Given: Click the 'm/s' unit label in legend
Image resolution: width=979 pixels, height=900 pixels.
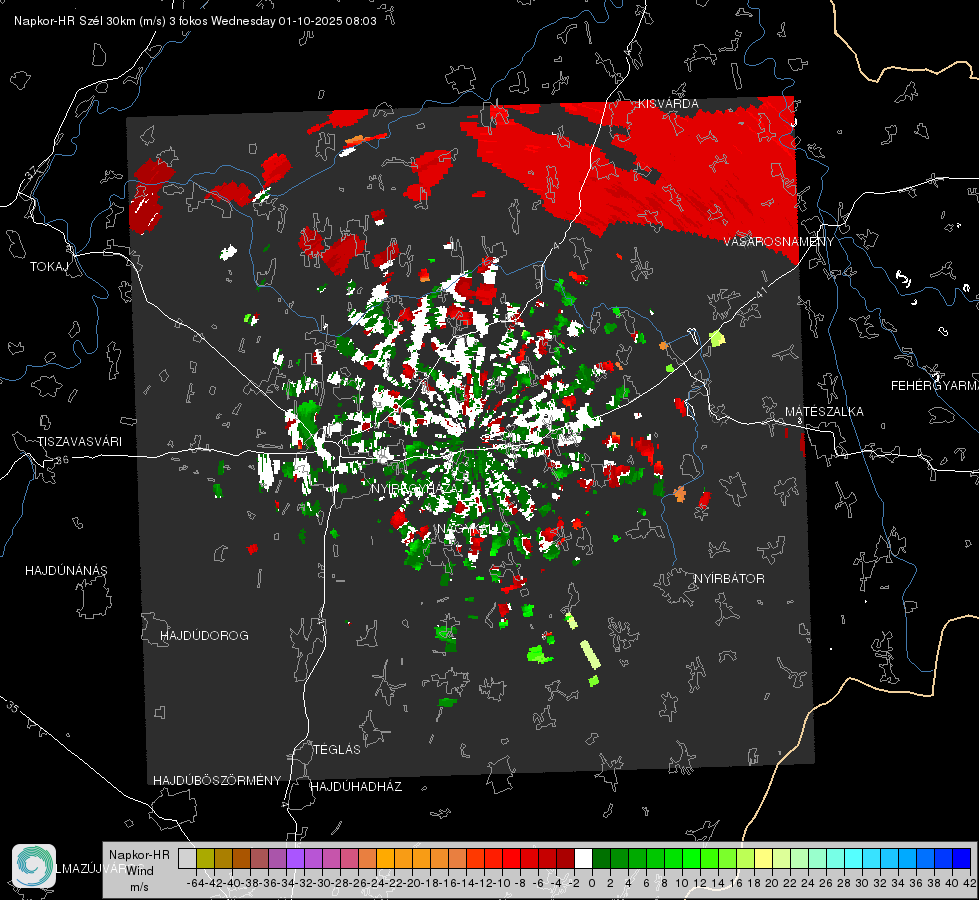Looking at the screenshot, I should click(x=139, y=887).
